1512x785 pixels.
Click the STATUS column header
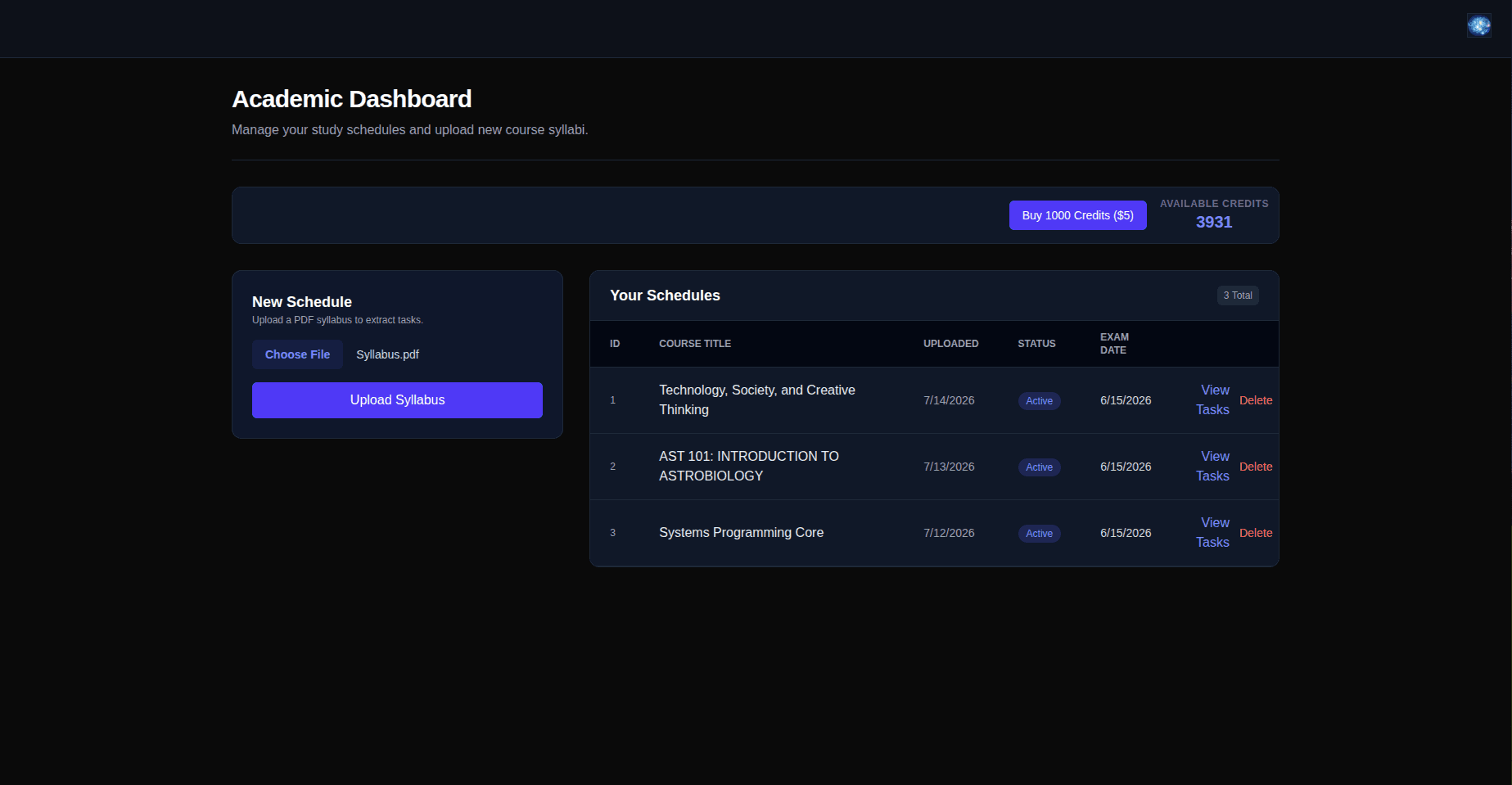(x=1036, y=344)
